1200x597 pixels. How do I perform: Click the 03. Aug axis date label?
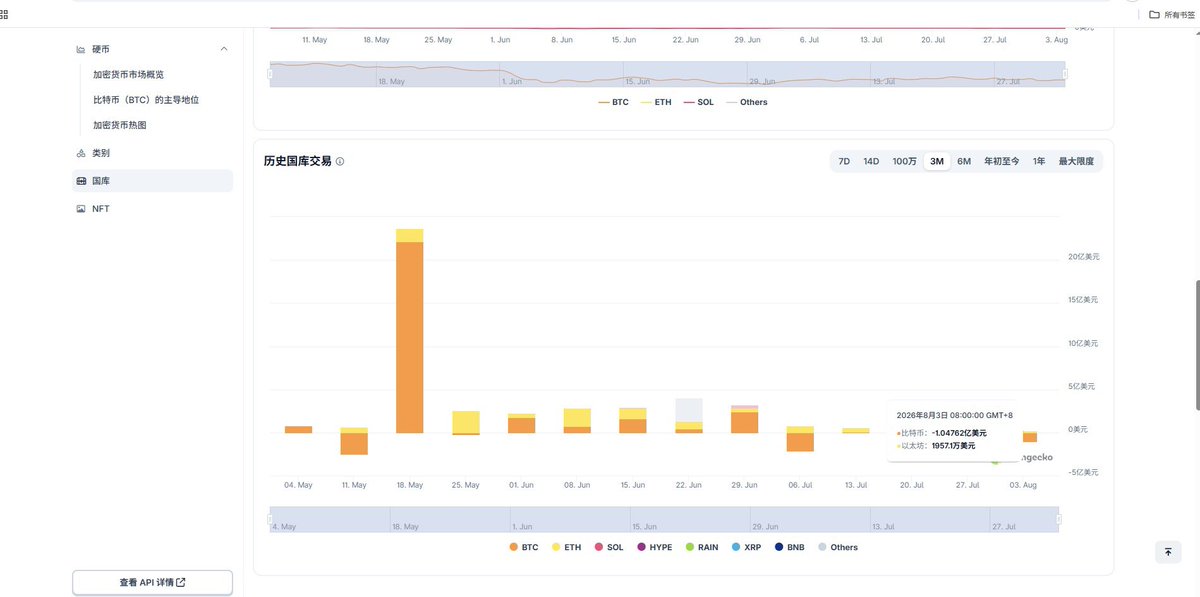pos(1023,485)
